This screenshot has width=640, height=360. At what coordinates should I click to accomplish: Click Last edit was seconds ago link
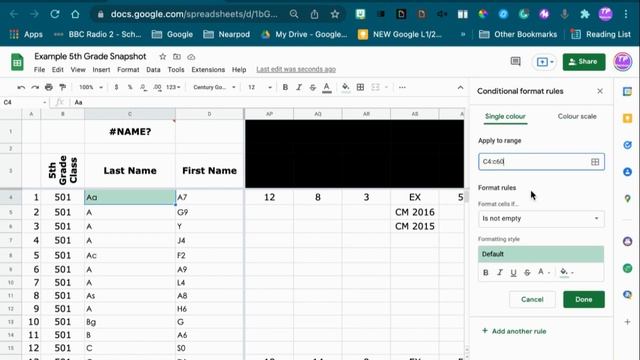tap(296, 70)
